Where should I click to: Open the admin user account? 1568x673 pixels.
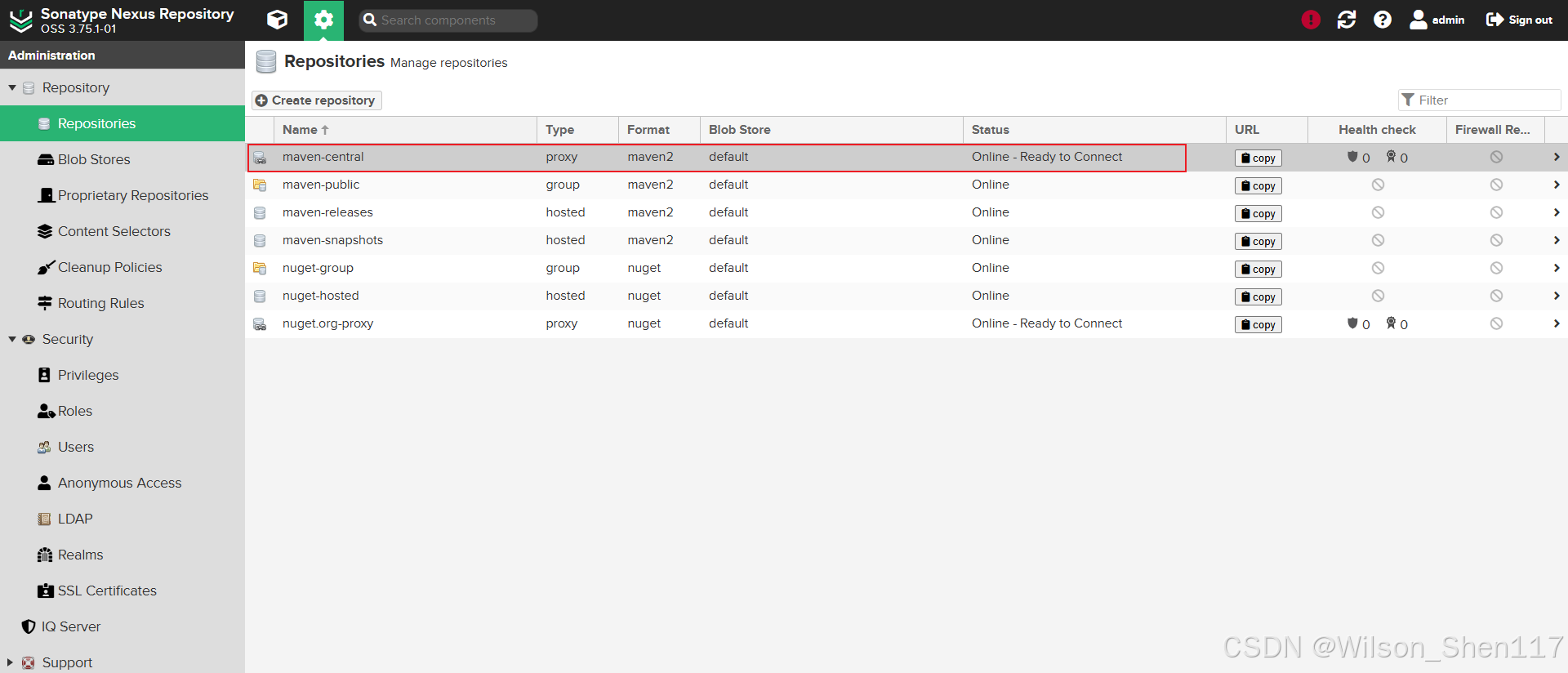(1437, 20)
